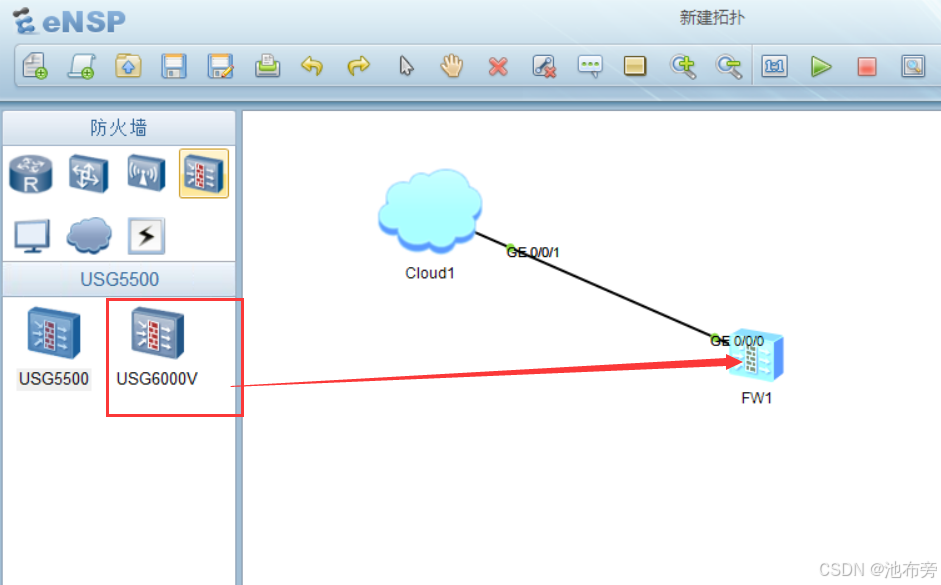
Task: Reset the zoom to 1:1
Action: pyautogui.click(x=775, y=65)
